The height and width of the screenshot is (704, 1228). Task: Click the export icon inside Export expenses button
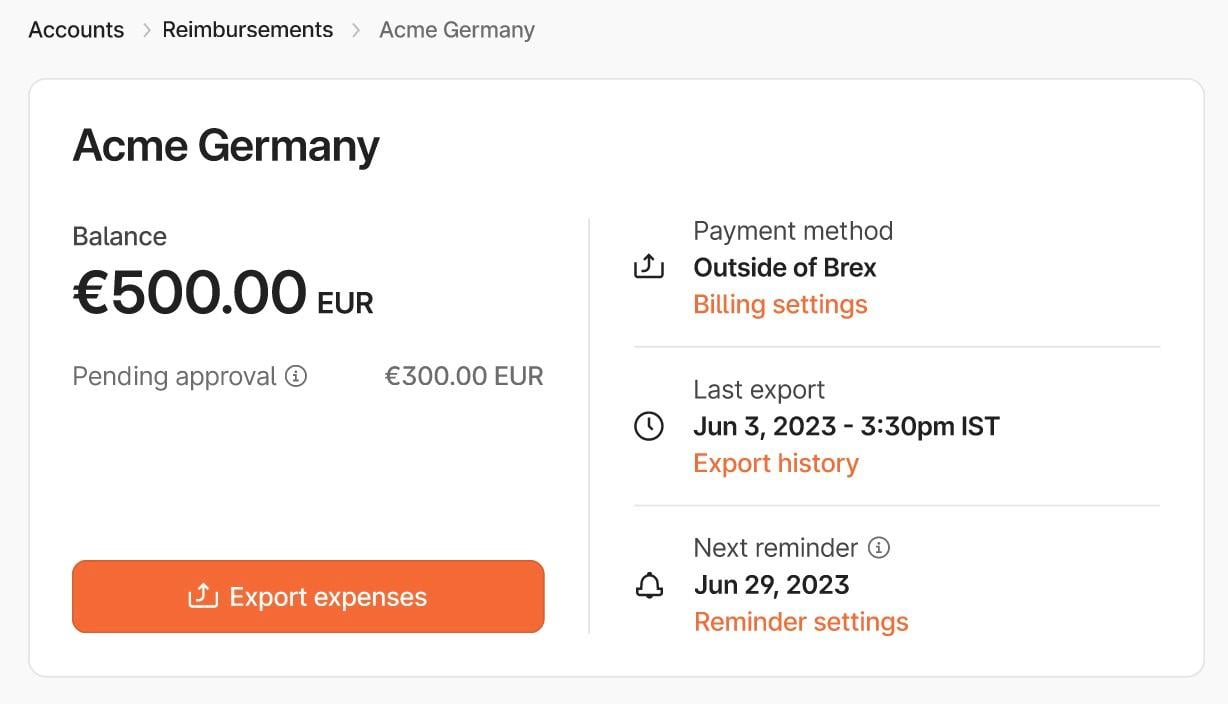tap(203, 596)
